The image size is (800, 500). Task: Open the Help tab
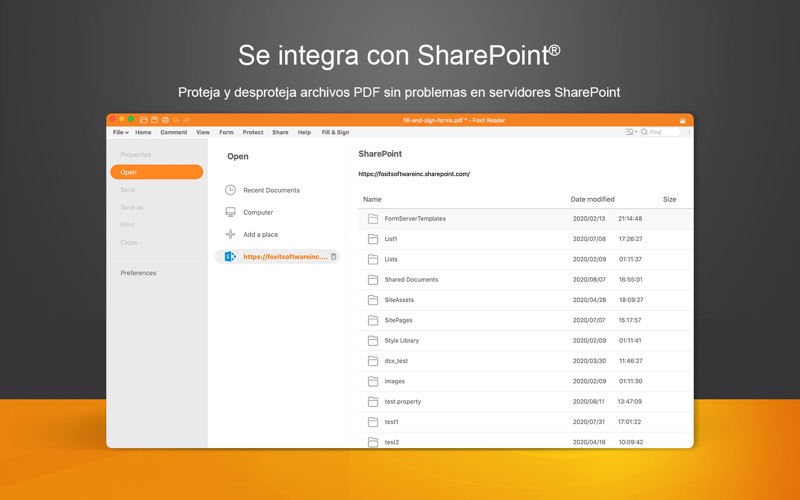pos(304,132)
